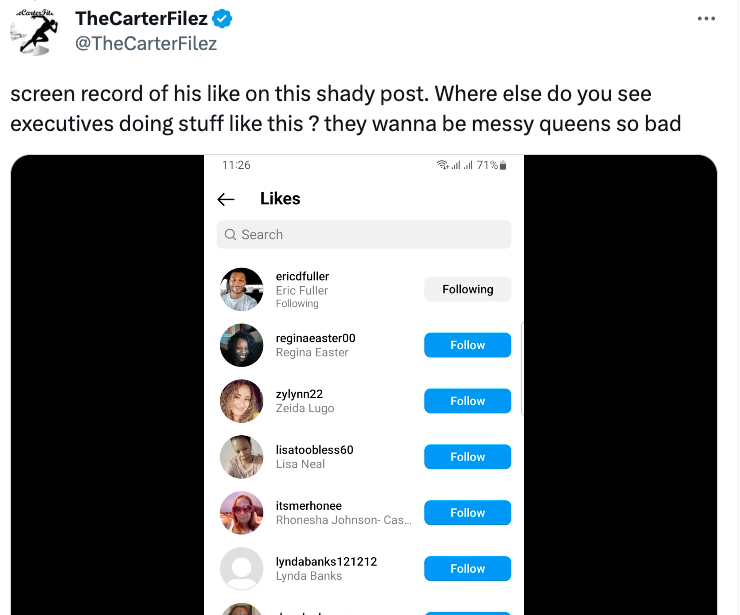Open lisatoobless60's profile picture
This screenshot has height=615, width=740.
(241, 457)
